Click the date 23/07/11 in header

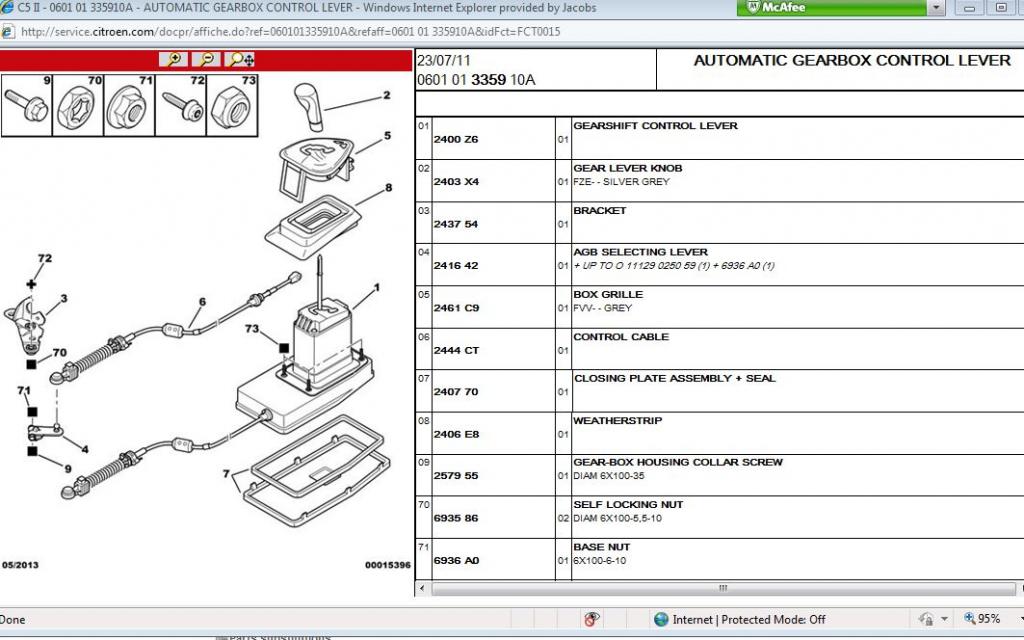(443, 61)
